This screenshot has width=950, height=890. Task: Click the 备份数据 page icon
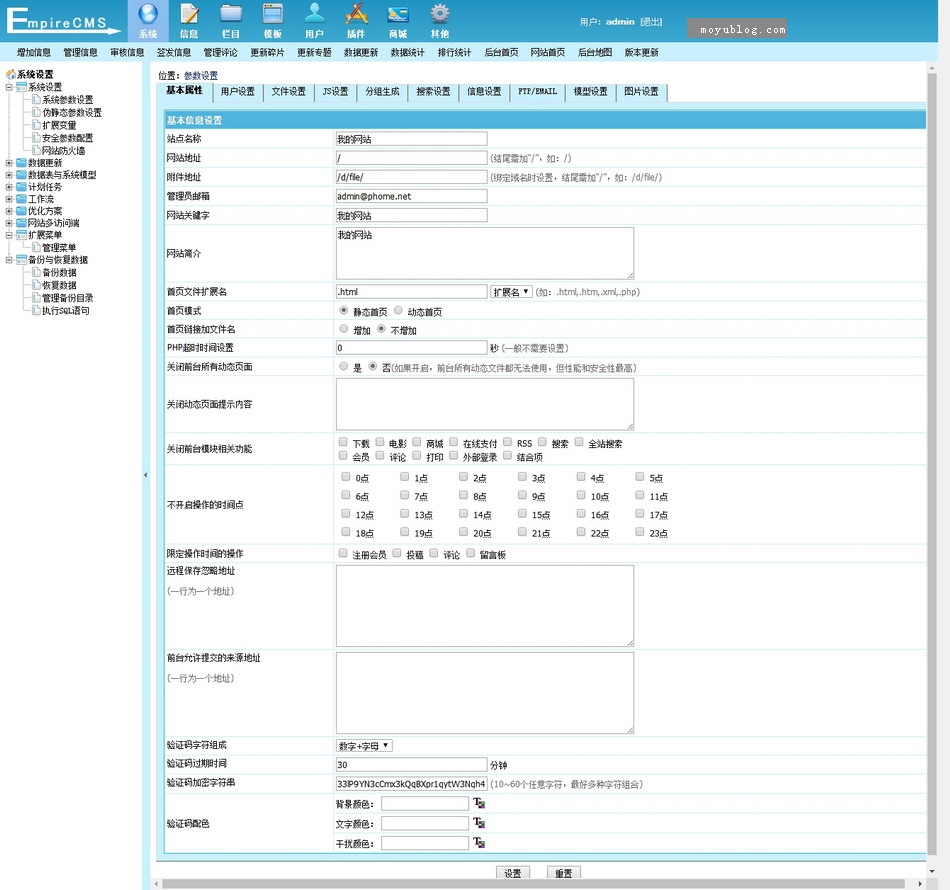(36, 272)
